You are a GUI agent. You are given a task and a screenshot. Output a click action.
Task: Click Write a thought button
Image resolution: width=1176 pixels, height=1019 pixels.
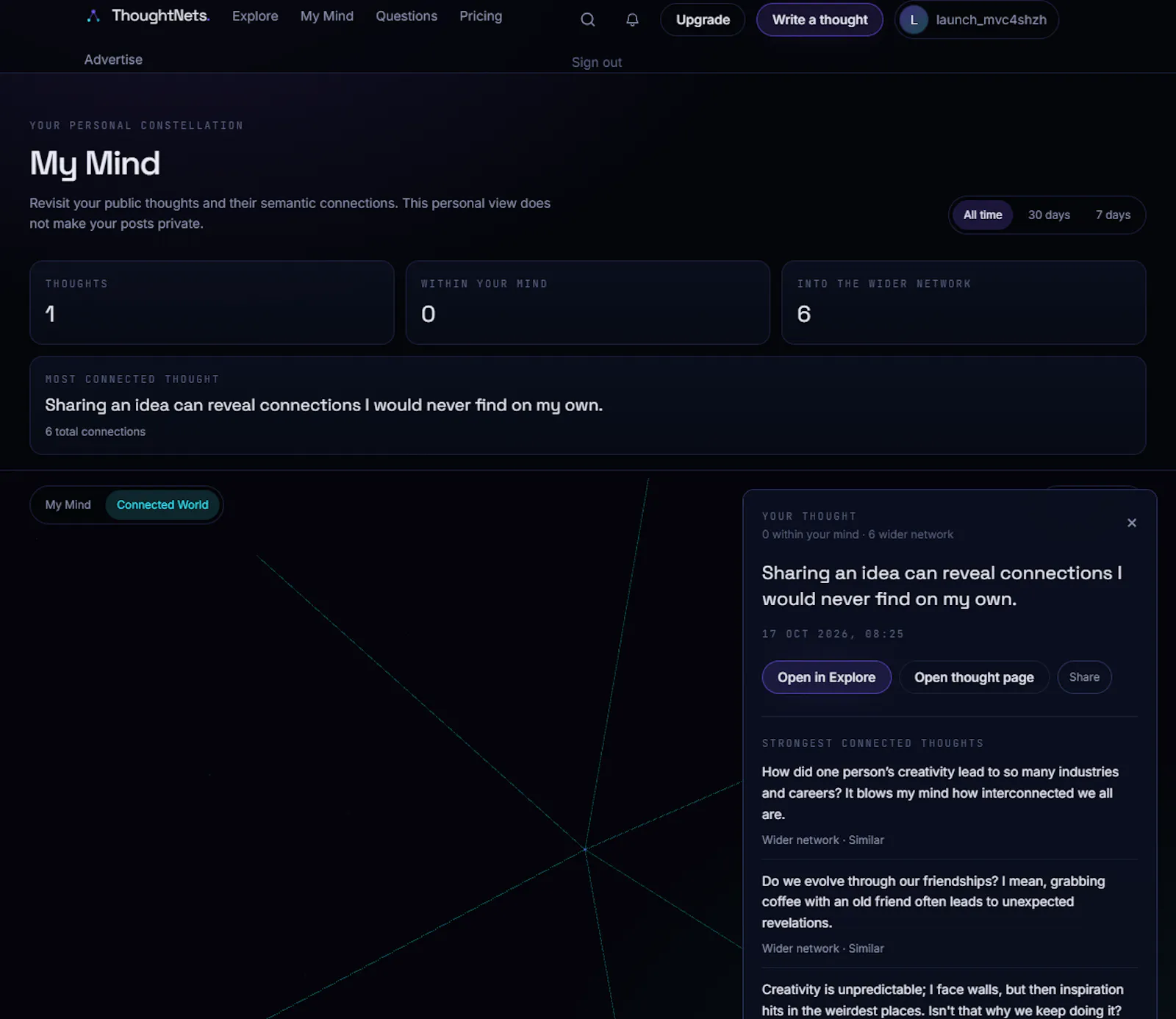[820, 20]
